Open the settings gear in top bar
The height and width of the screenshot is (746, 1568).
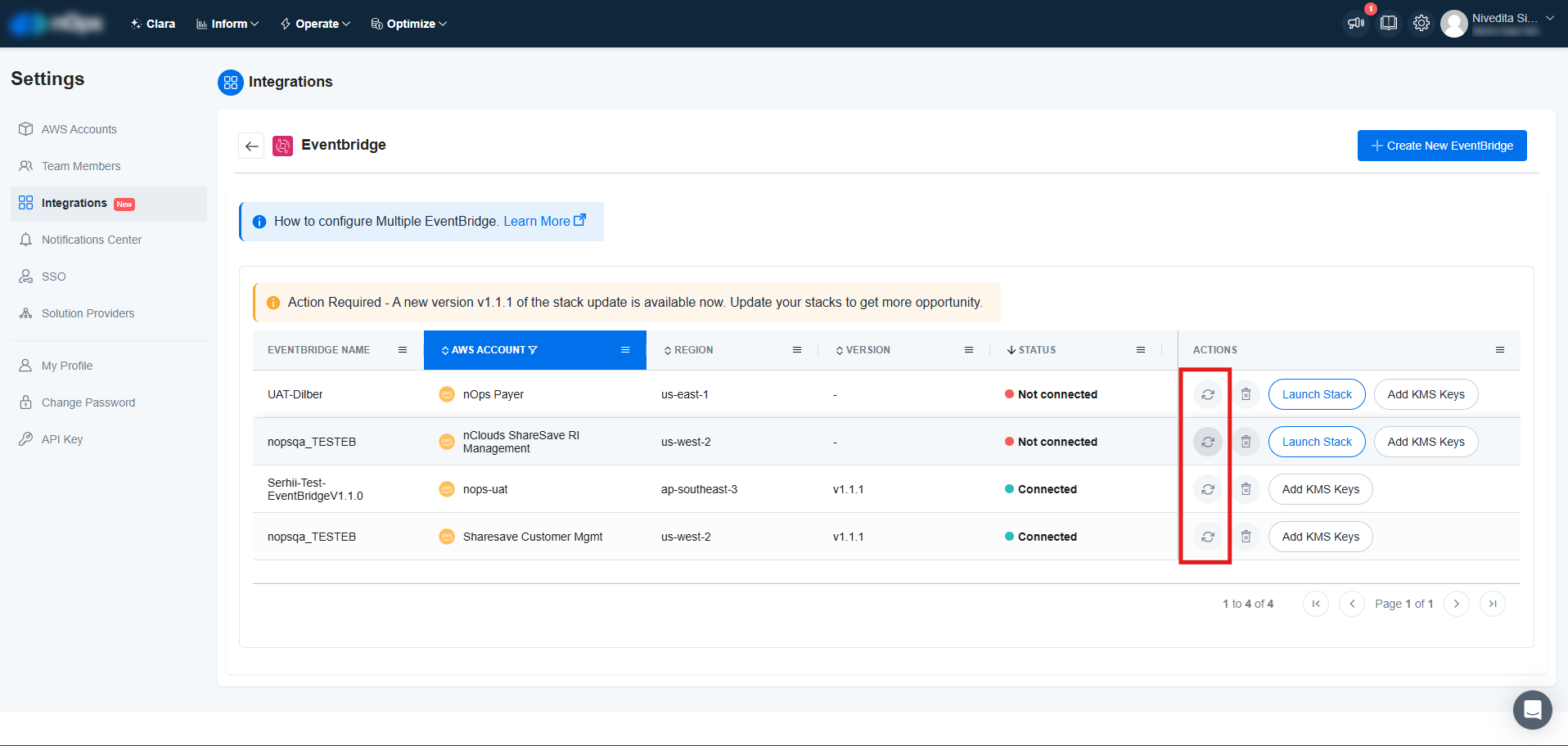[1422, 23]
